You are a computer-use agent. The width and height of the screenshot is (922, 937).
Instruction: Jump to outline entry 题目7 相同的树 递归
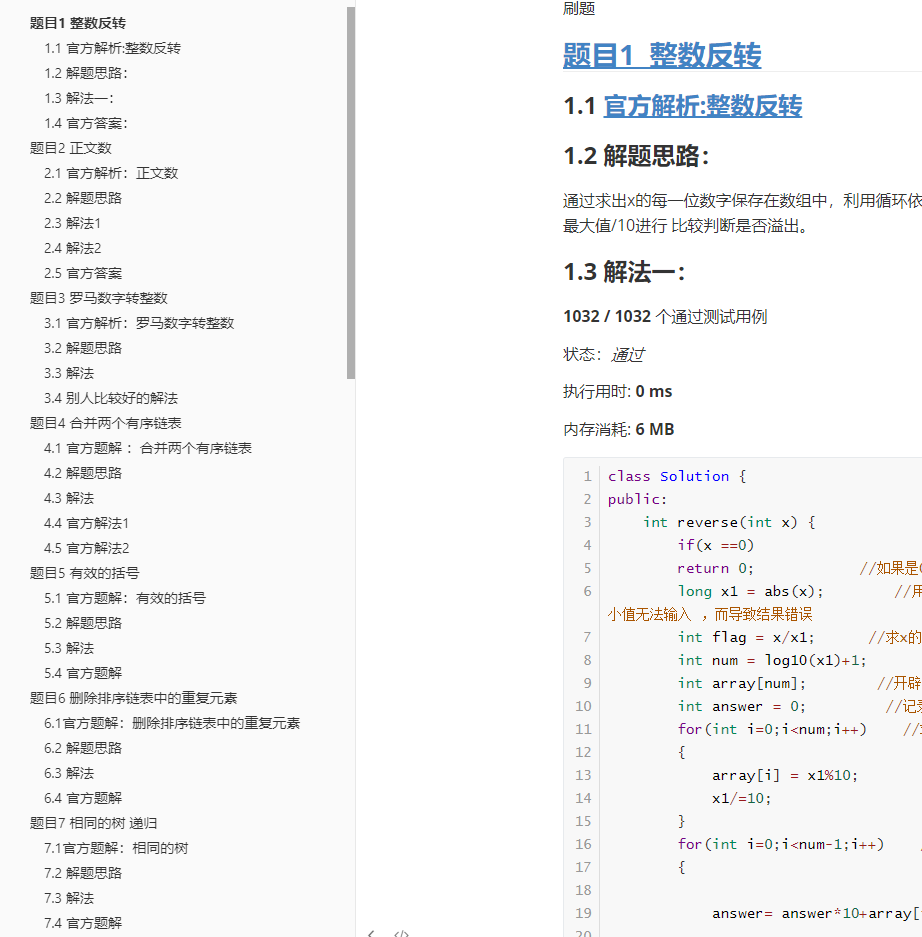tap(94, 824)
